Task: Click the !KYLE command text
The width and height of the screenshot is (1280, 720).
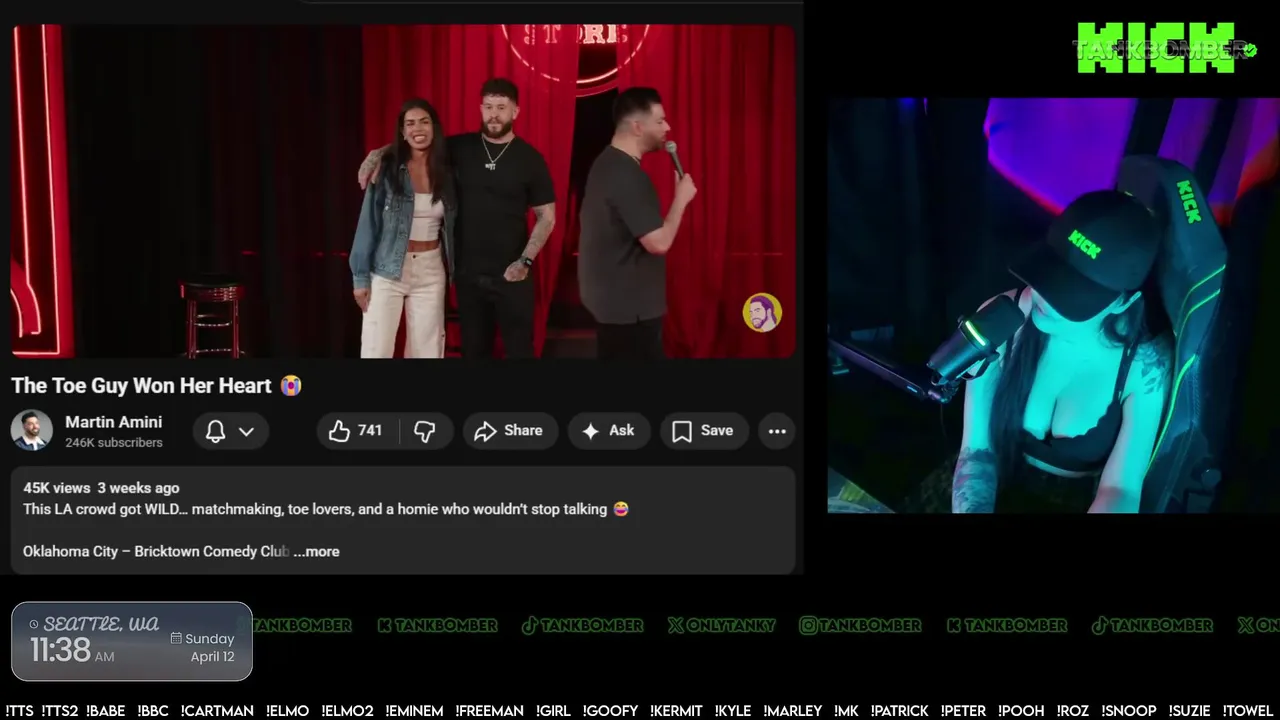Action: (733, 711)
